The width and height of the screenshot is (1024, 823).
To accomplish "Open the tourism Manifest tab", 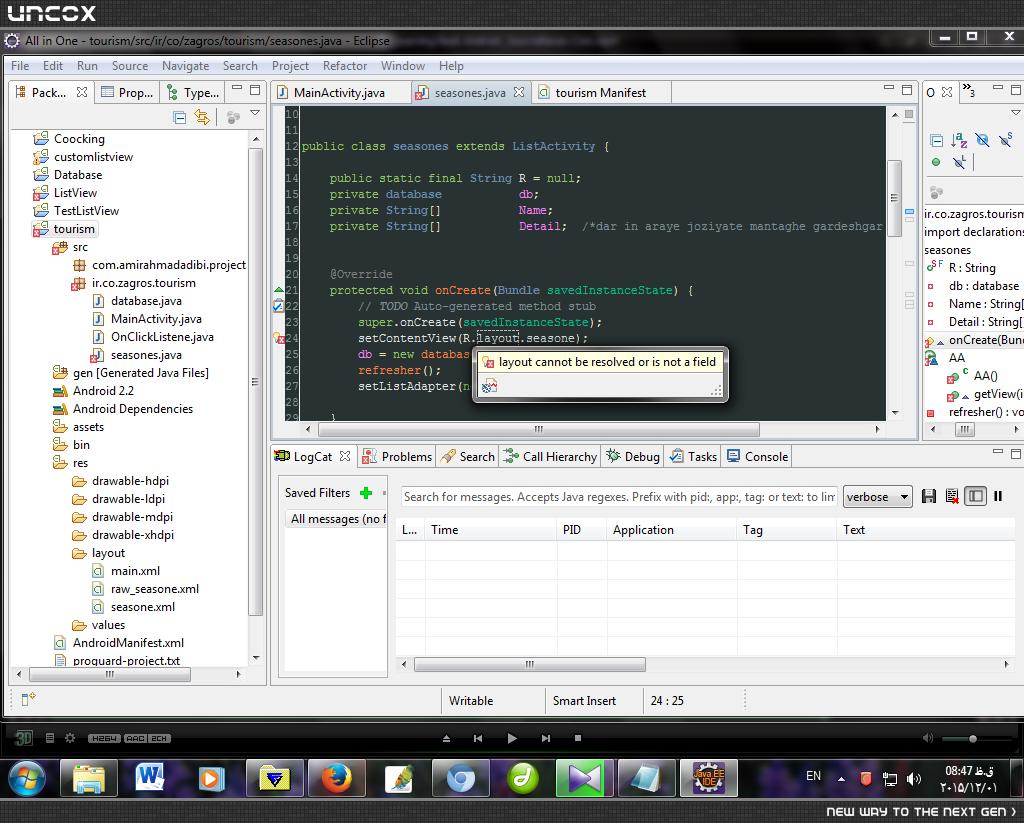I will [x=600, y=93].
